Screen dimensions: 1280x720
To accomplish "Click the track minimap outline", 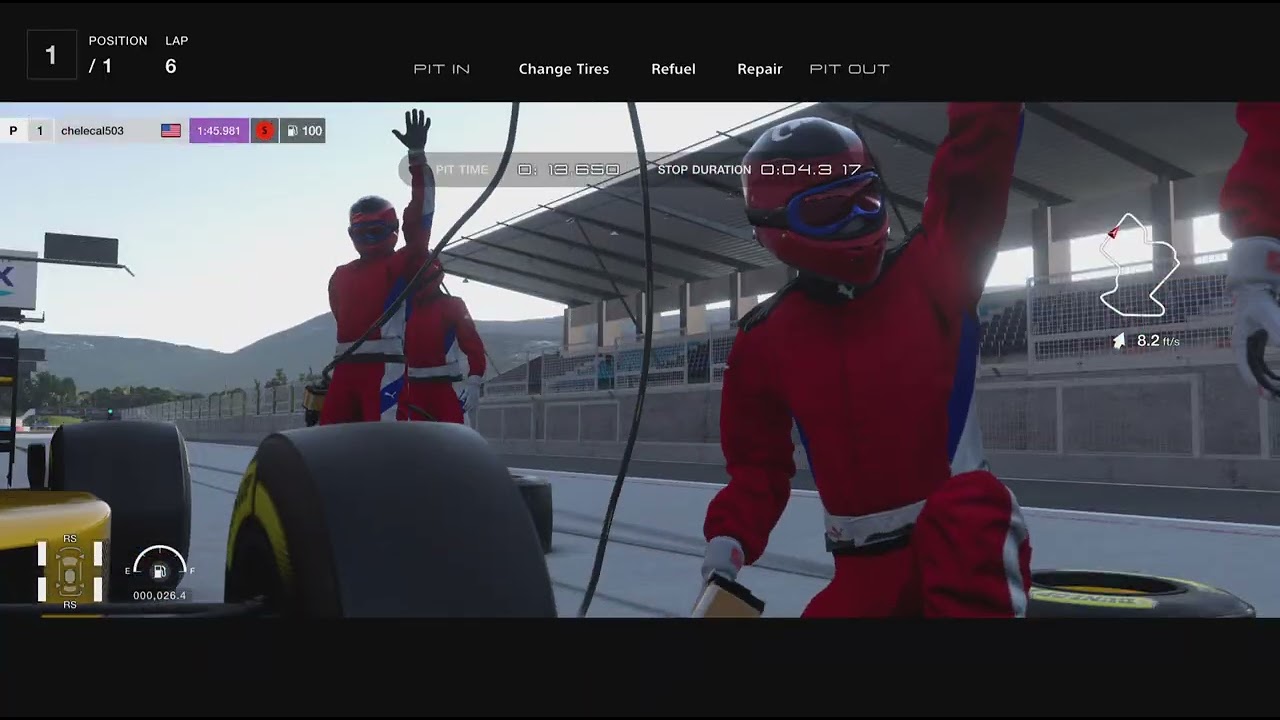I will click(x=1139, y=264).
